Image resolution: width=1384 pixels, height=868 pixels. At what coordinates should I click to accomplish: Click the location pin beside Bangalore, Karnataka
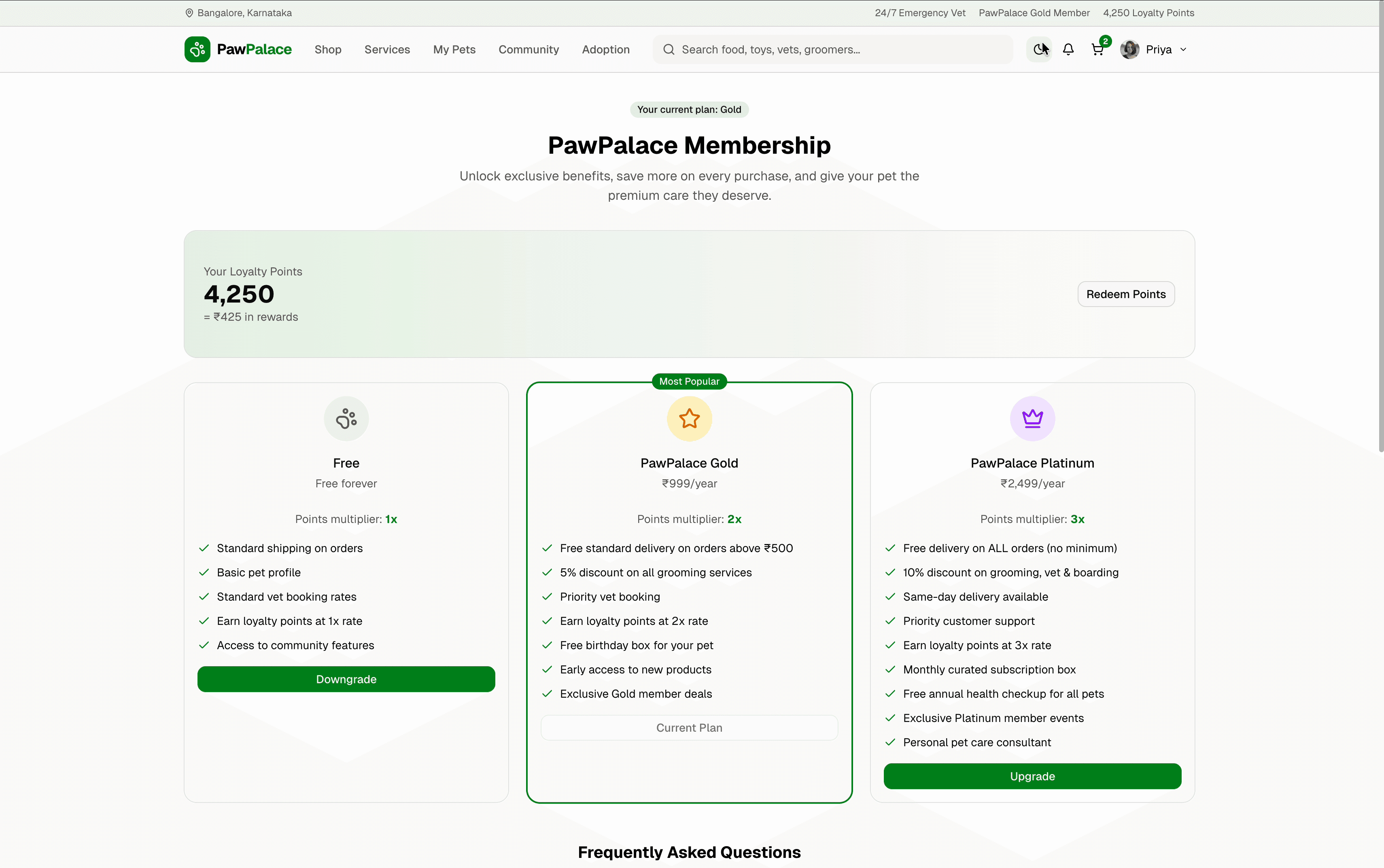click(x=189, y=13)
